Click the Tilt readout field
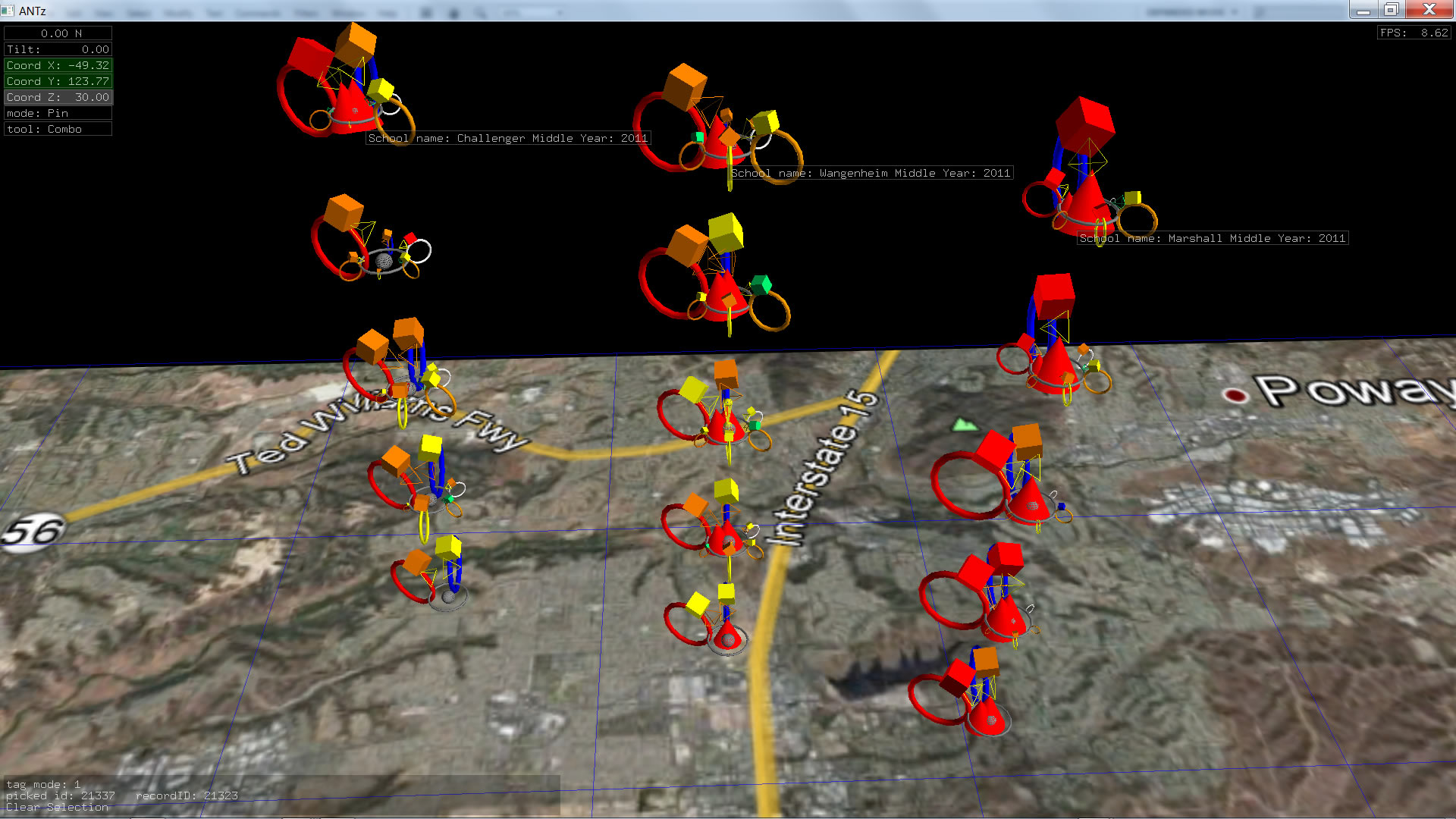 (58, 49)
